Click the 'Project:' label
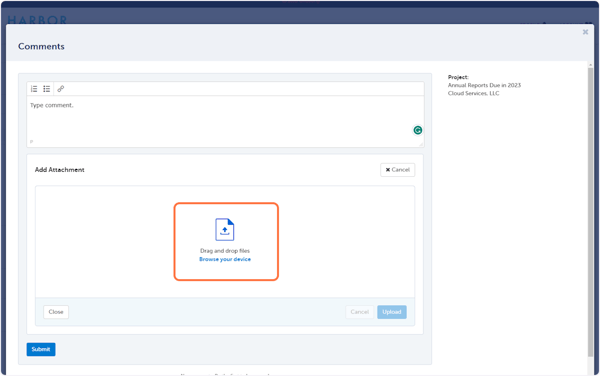Image resolution: width=600 pixels, height=376 pixels. click(x=458, y=77)
